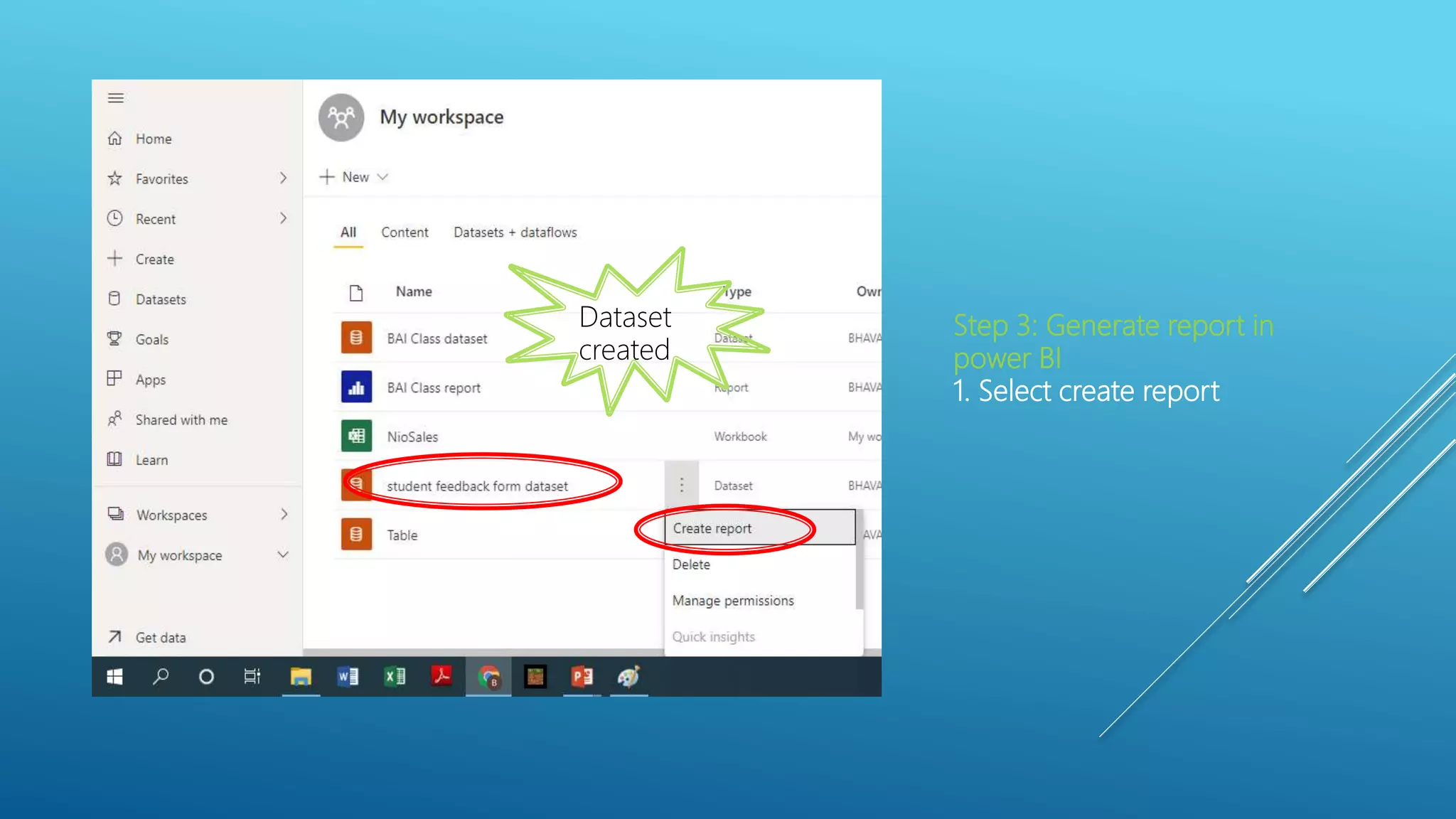Select Create report in context menu
The image size is (1456, 819).
[712, 528]
